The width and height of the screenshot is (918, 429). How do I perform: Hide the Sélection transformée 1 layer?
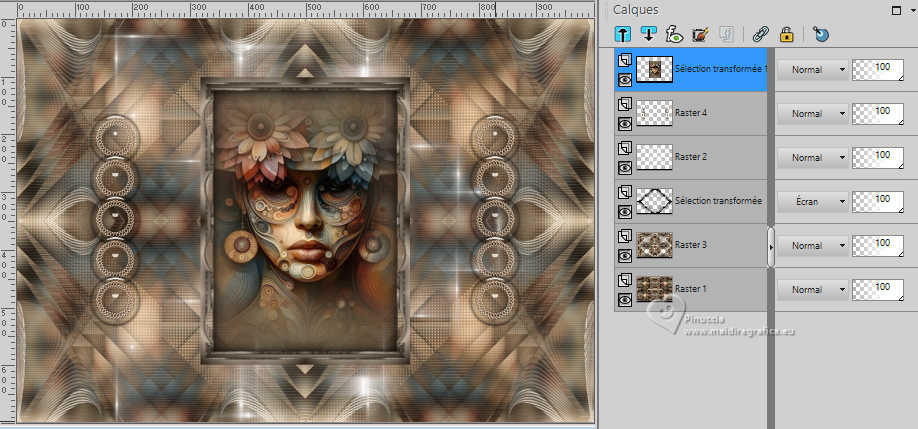624,79
